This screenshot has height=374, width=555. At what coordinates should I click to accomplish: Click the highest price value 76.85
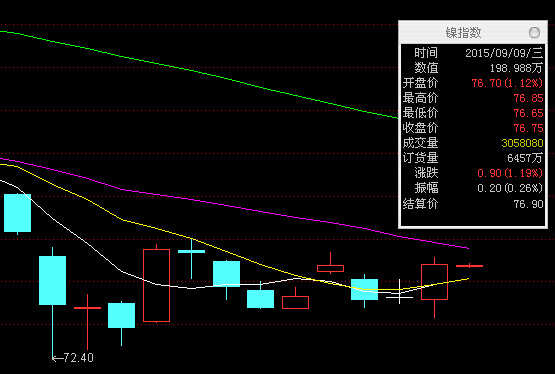click(528, 98)
